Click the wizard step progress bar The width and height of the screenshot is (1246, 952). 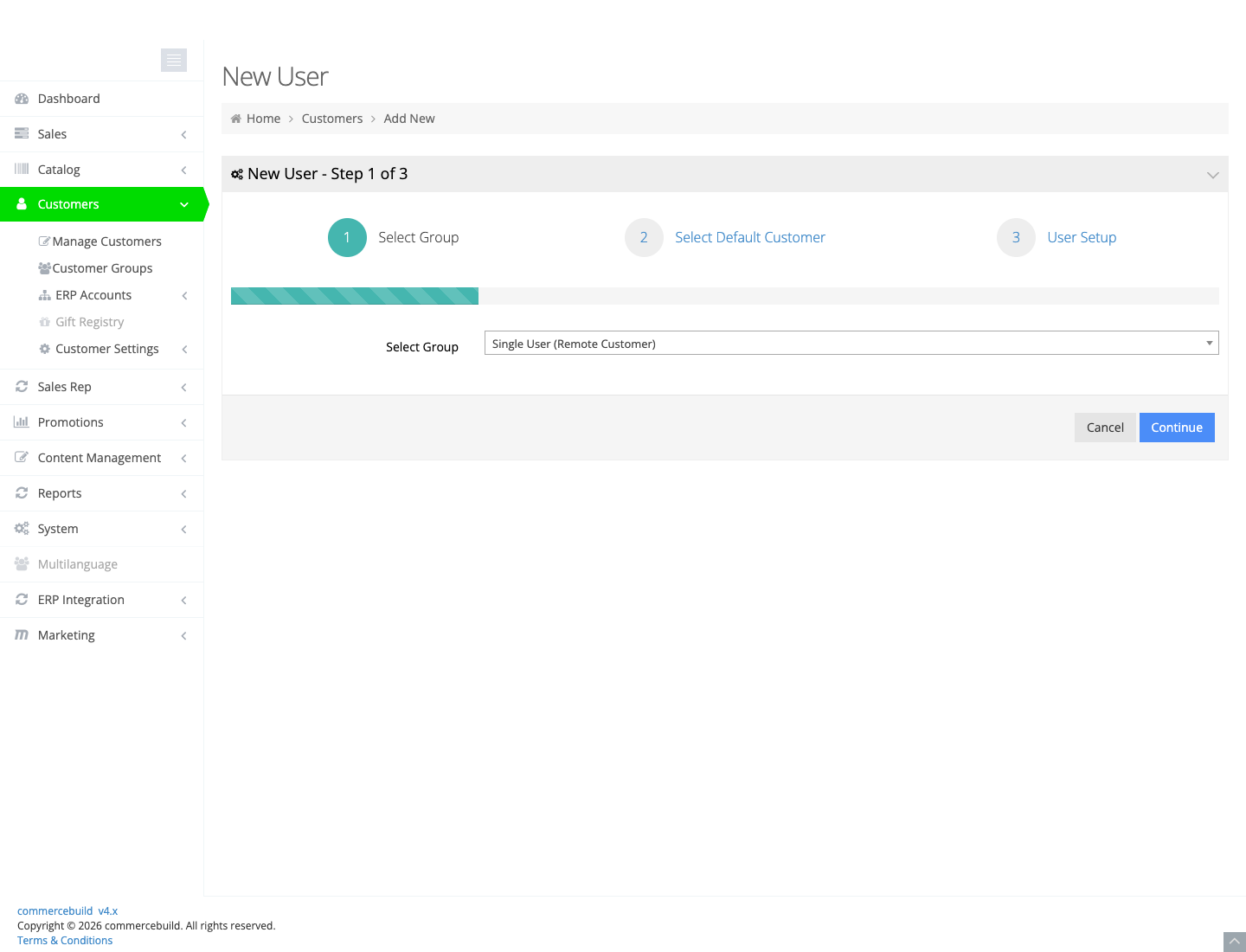coord(725,296)
